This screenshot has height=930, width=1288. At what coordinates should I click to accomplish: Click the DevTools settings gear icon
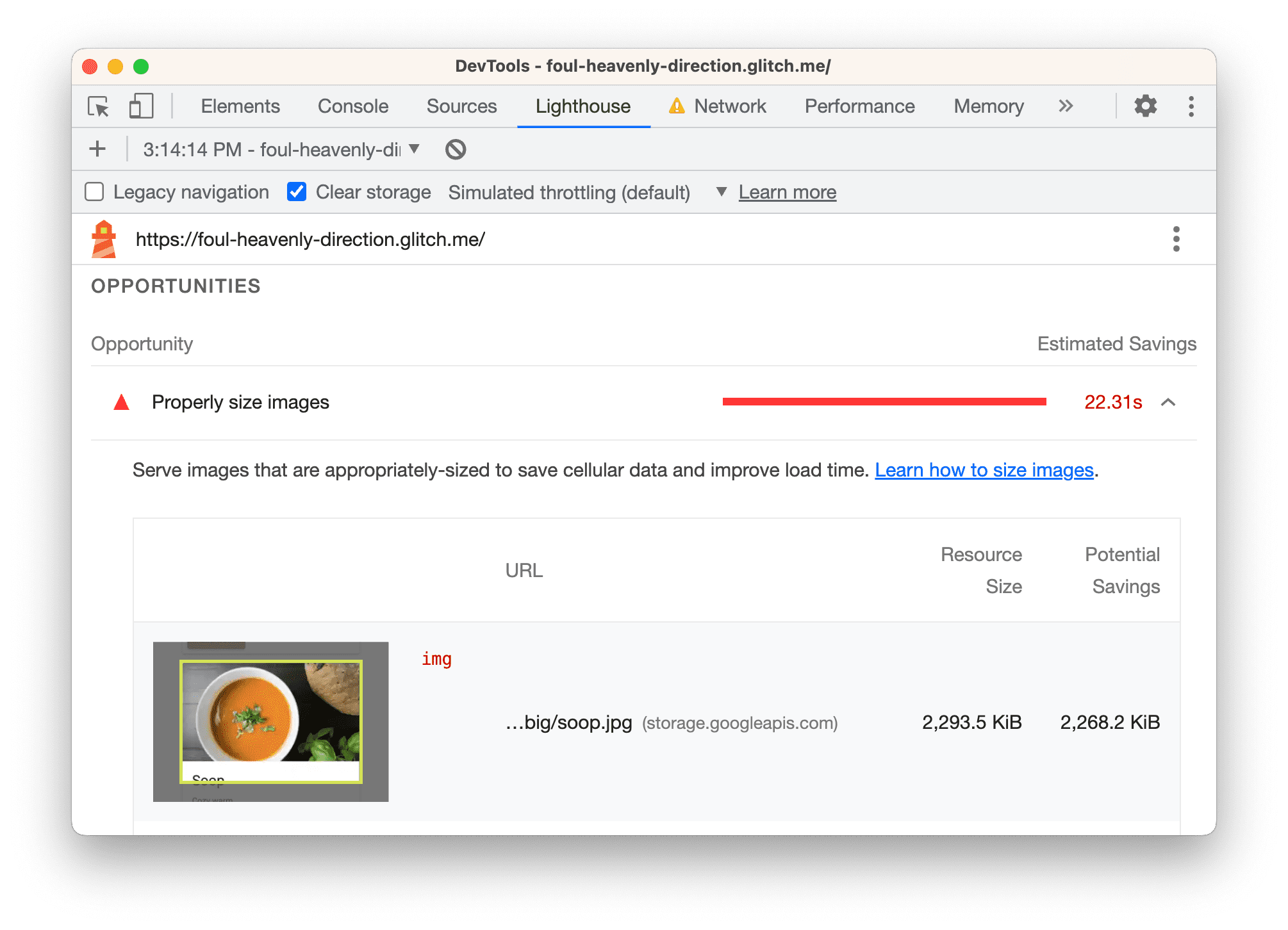[1147, 106]
